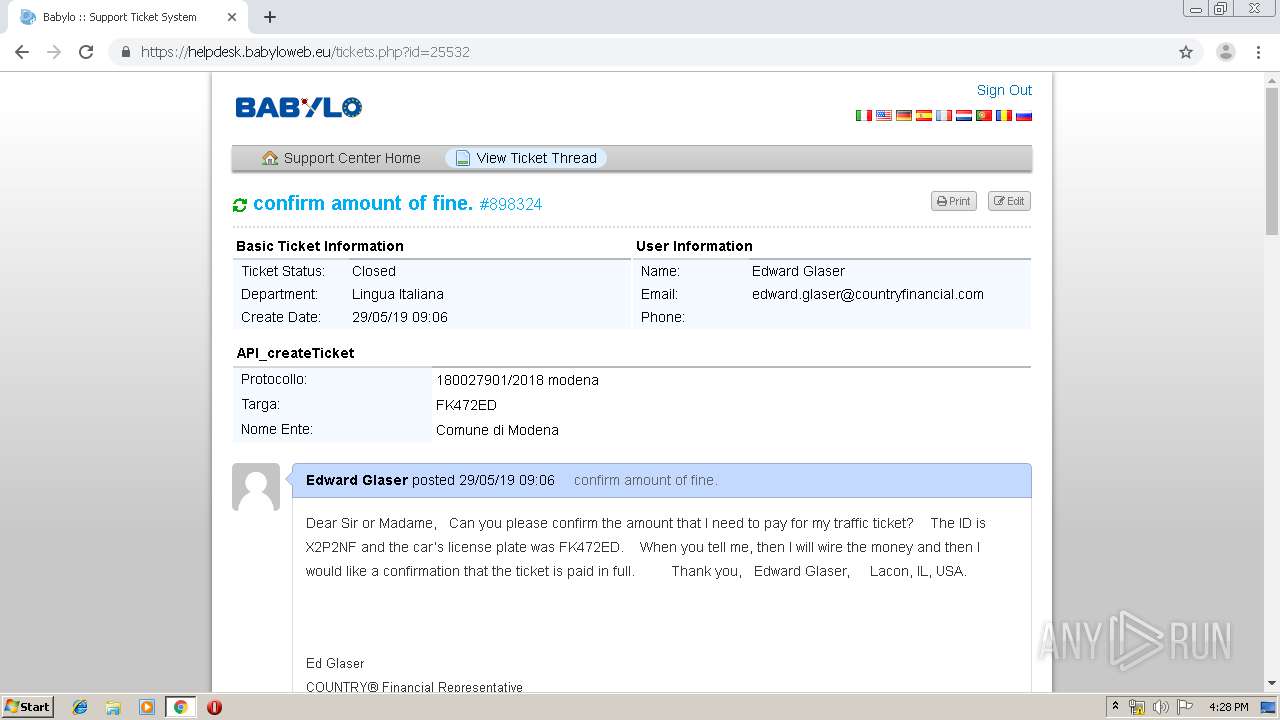1280x720 pixels.
Task: Select View Ticket Thread tab
Action: (526, 158)
